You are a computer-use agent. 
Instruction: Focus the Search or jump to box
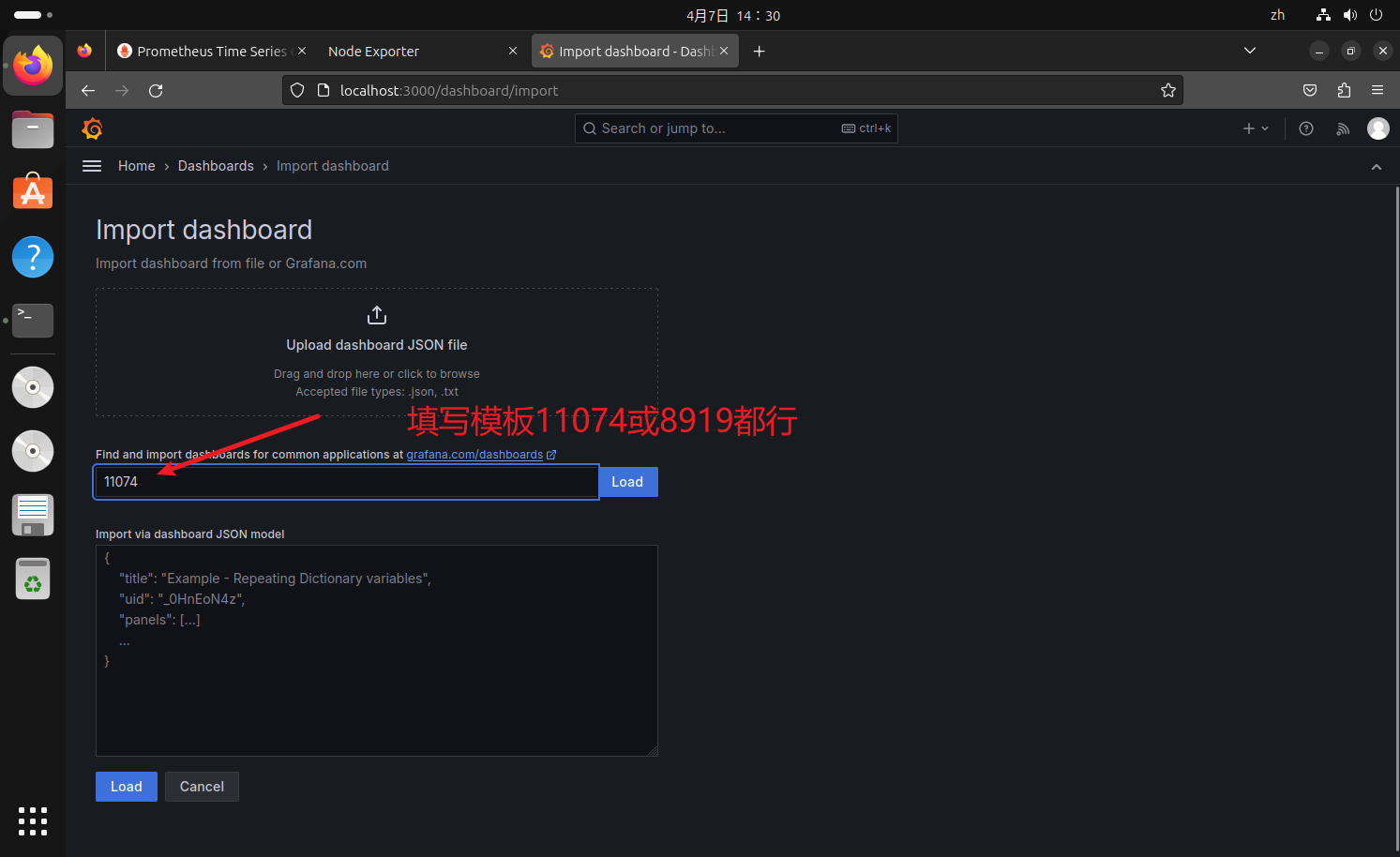tap(736, 128)
